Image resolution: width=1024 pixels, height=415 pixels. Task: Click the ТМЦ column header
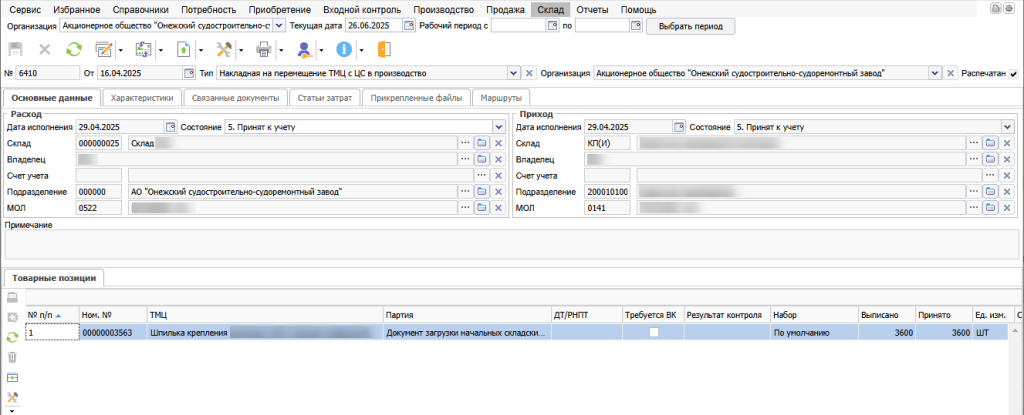pyautogui.click(x=264, y=315)
